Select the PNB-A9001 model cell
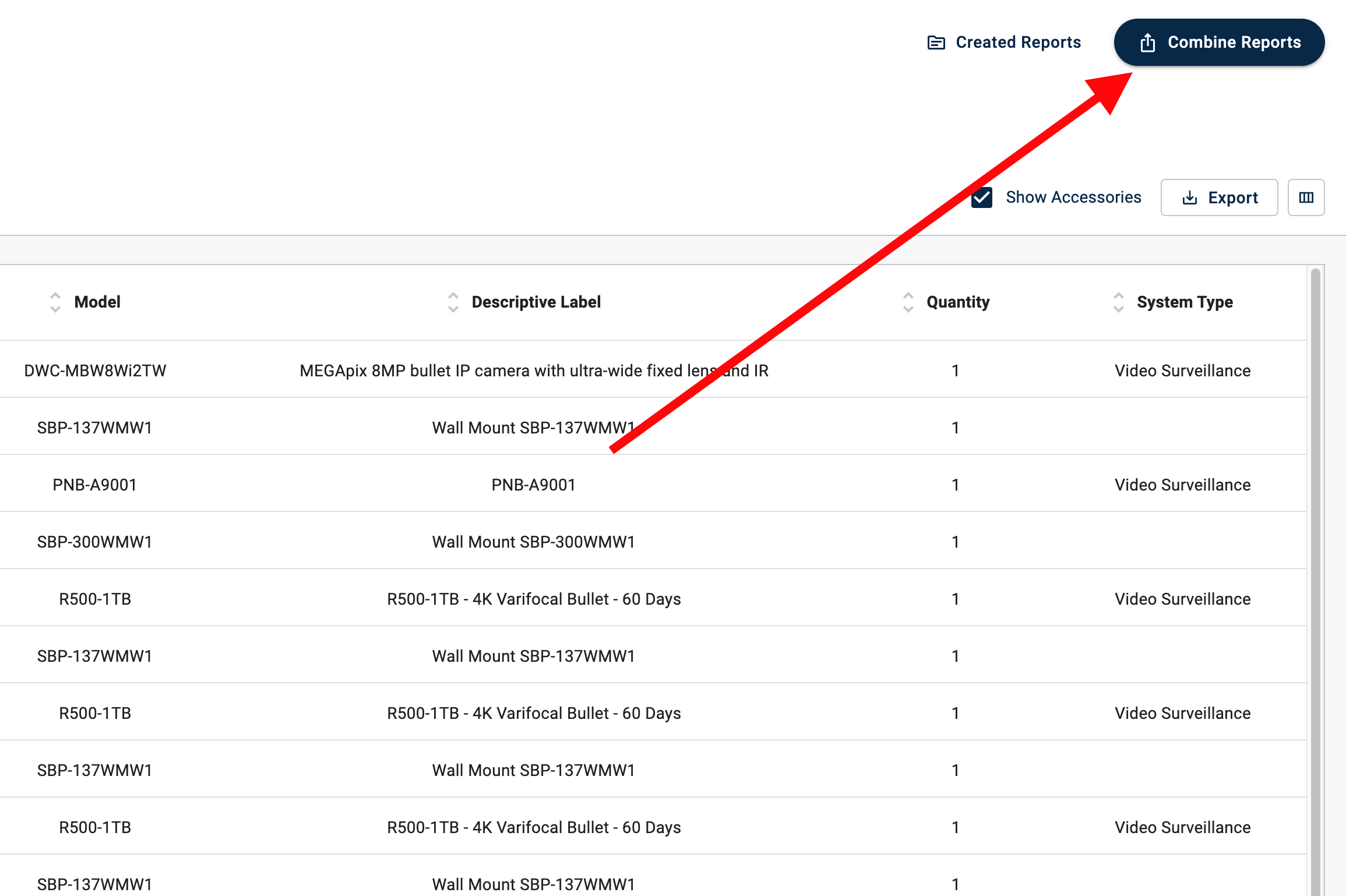 coord(95,485)
